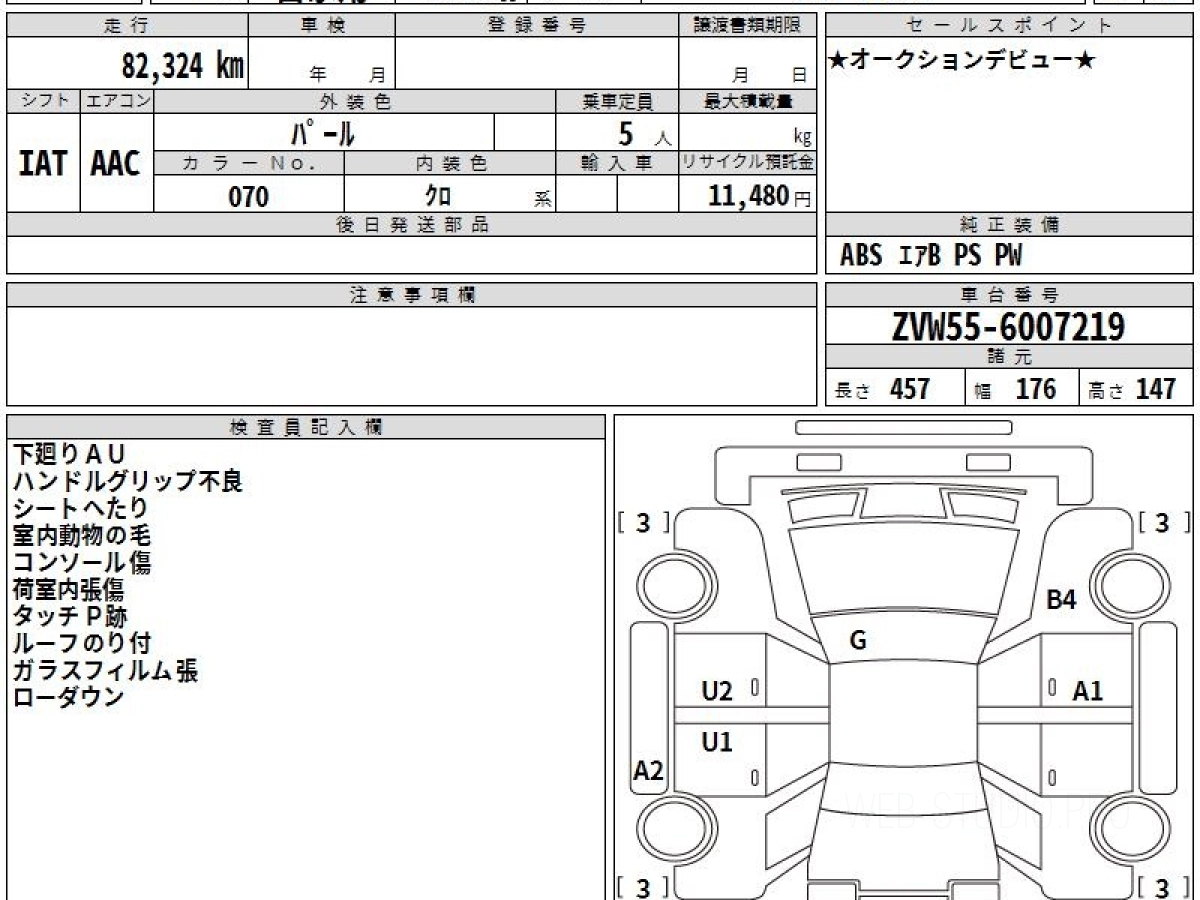This screenshot has width=1200, height=900.
Task: Click the width value 176
Action: pyautogui.click(x=1035, y=388)
